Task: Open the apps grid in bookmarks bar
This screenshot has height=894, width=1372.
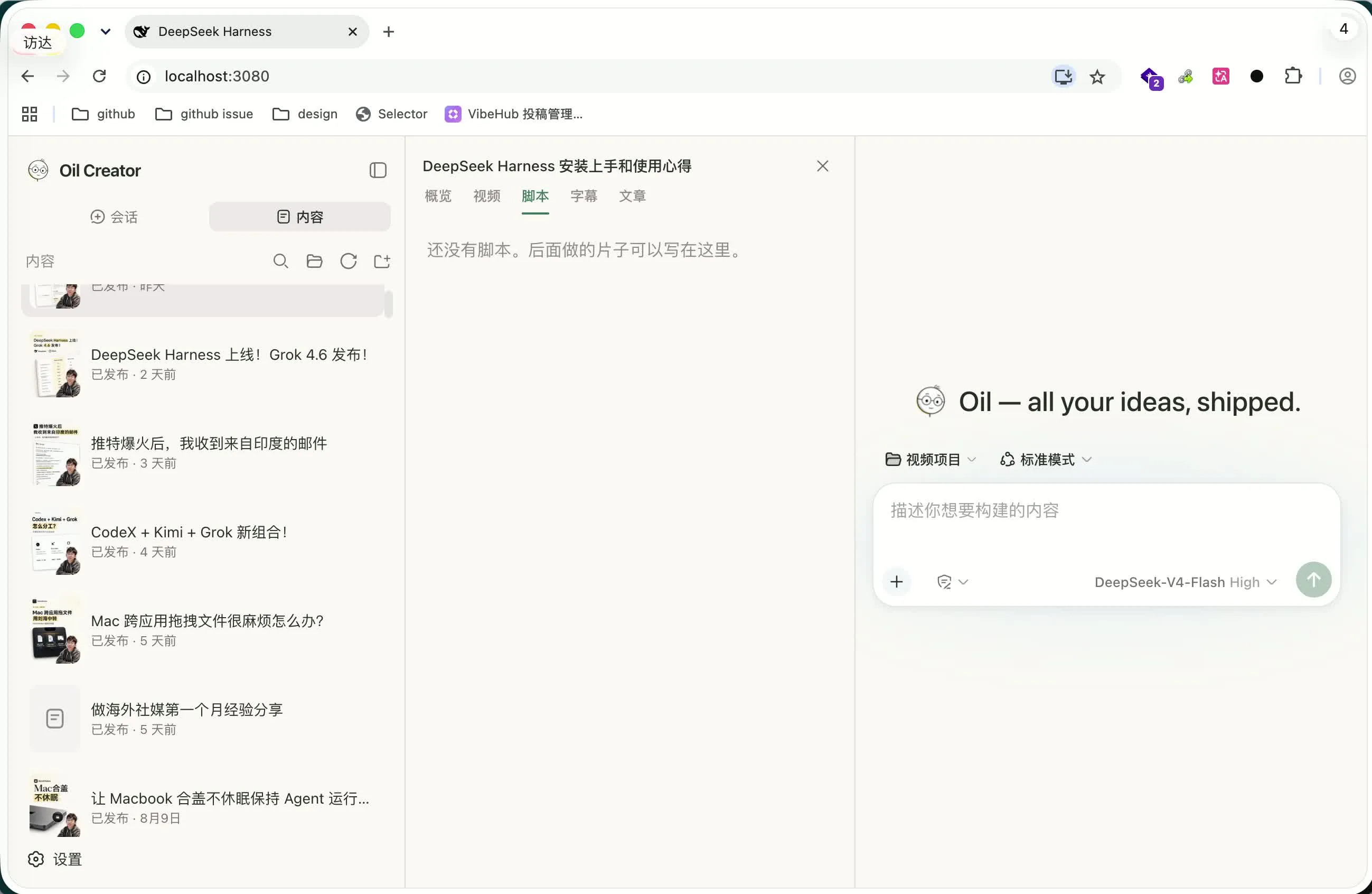Action: 30,114
